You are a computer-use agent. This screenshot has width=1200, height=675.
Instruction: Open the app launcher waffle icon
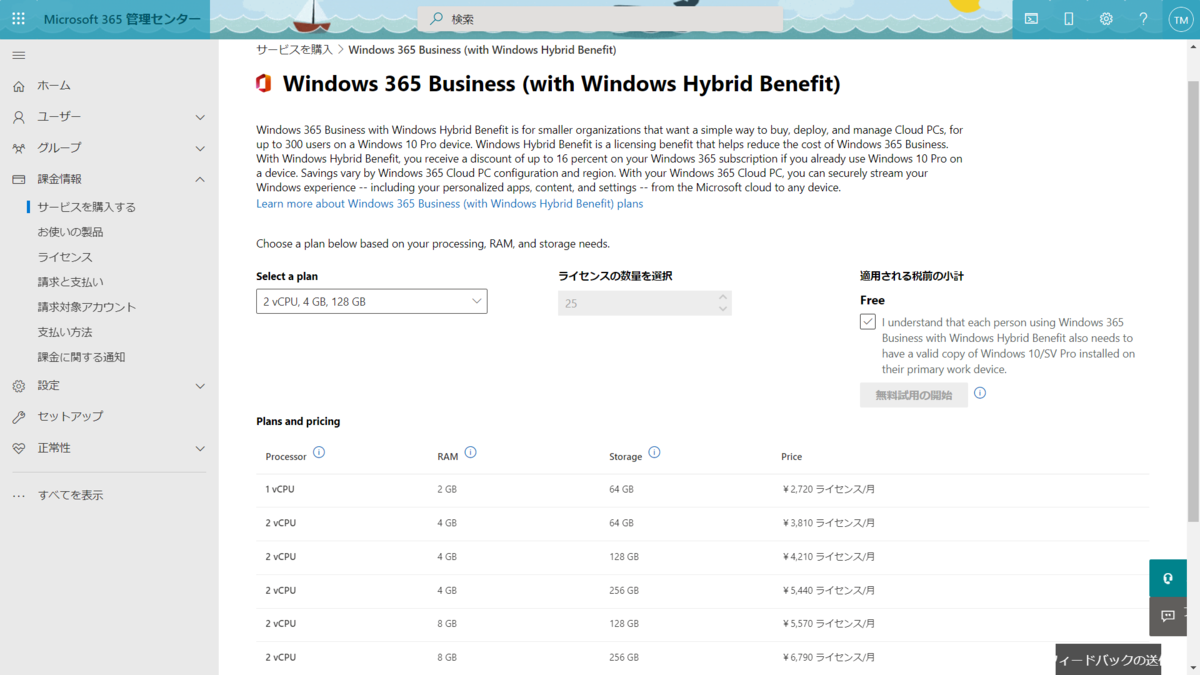[x=18, y=19]
